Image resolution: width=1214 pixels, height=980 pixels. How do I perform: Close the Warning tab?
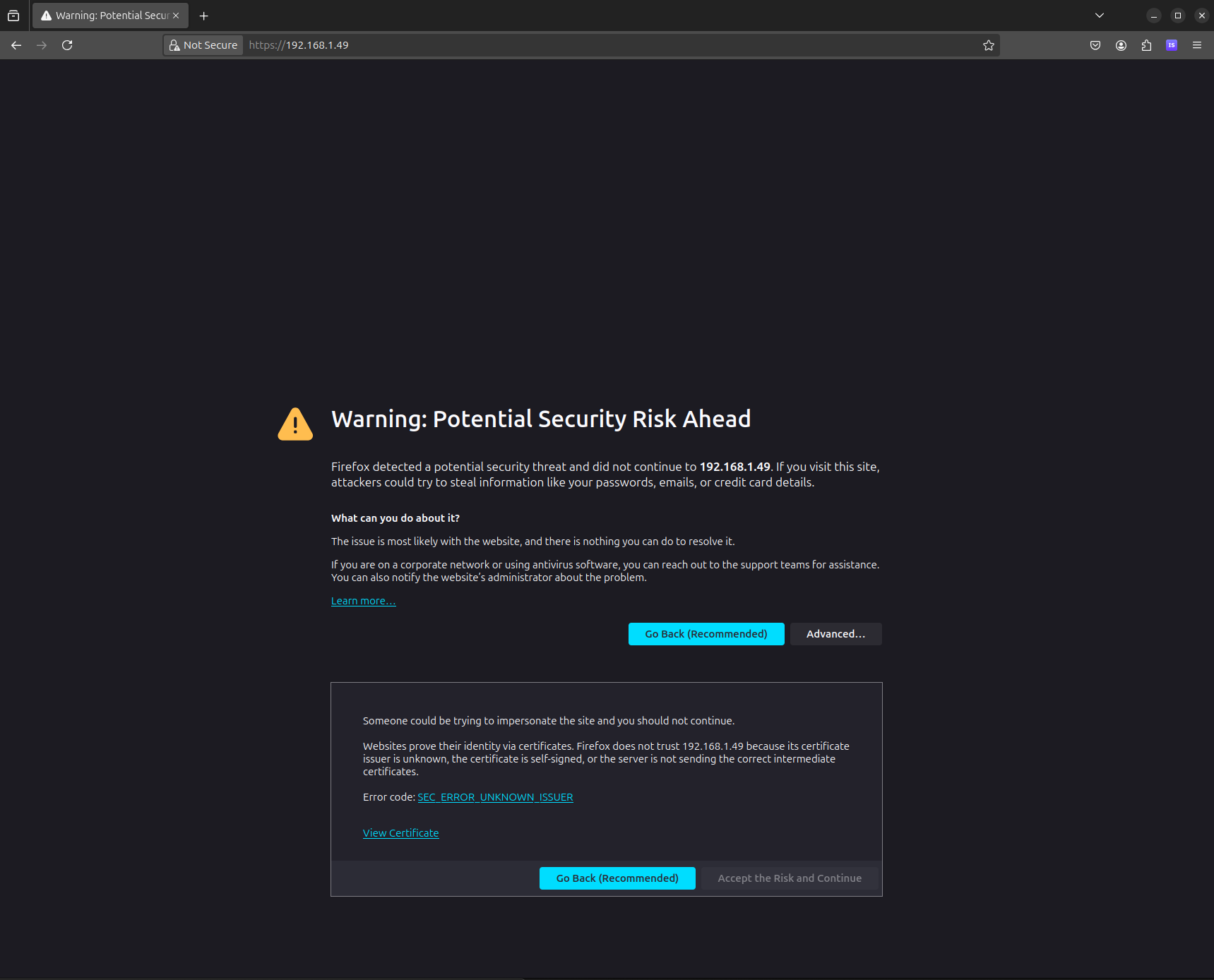click(x=176, y=16)
